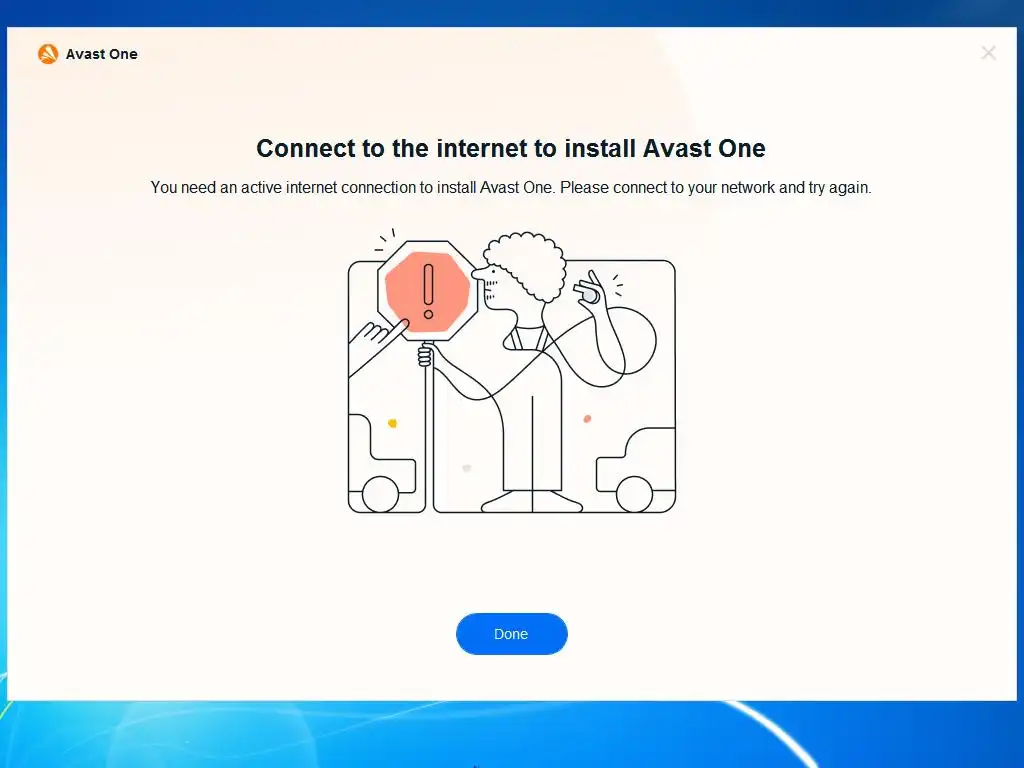The image size is (1024, 768).
Task: Click the 'Connect to the internet' heading
Action: pos(511,148)
